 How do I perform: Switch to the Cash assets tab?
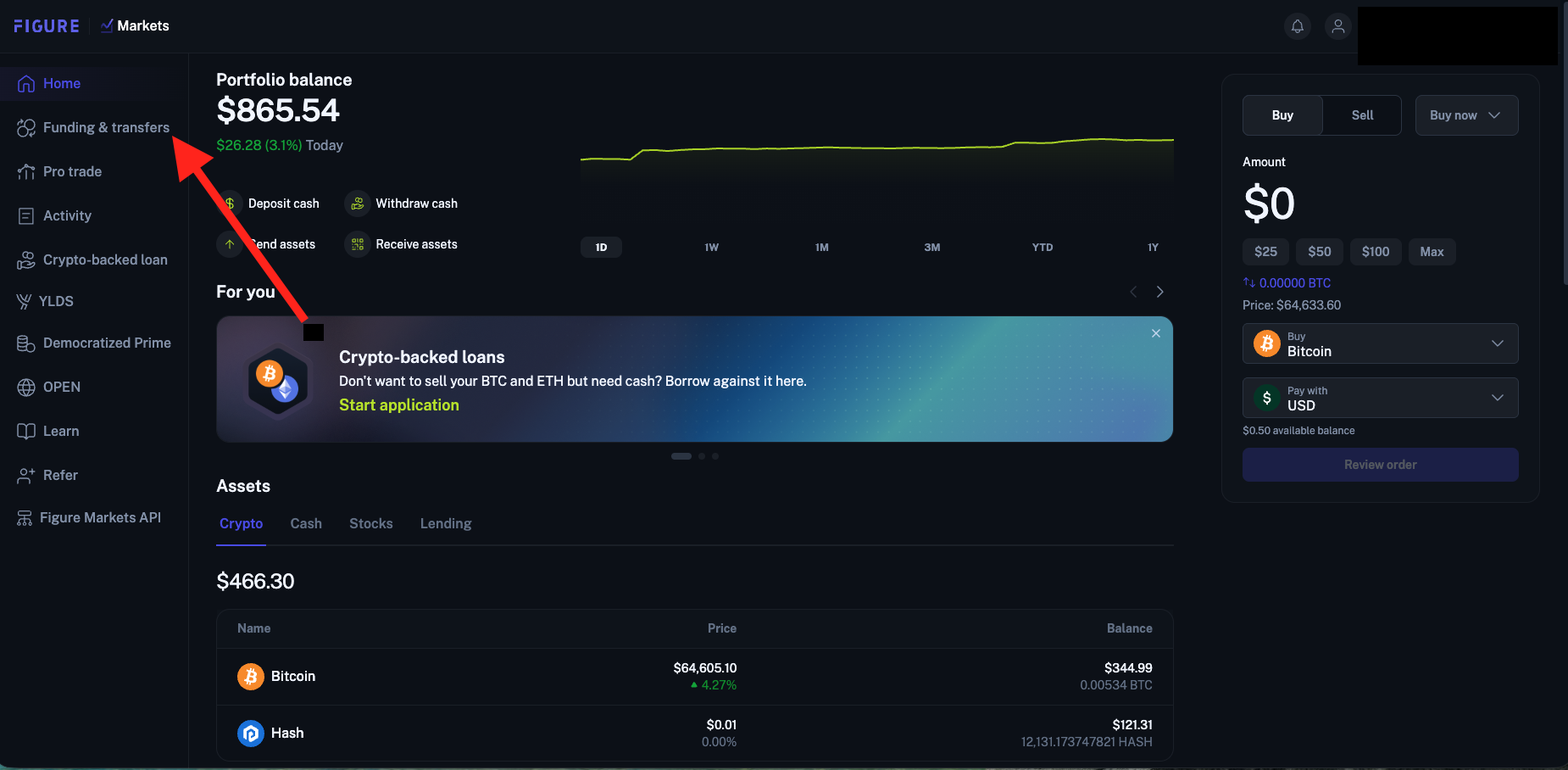(306, 524)
